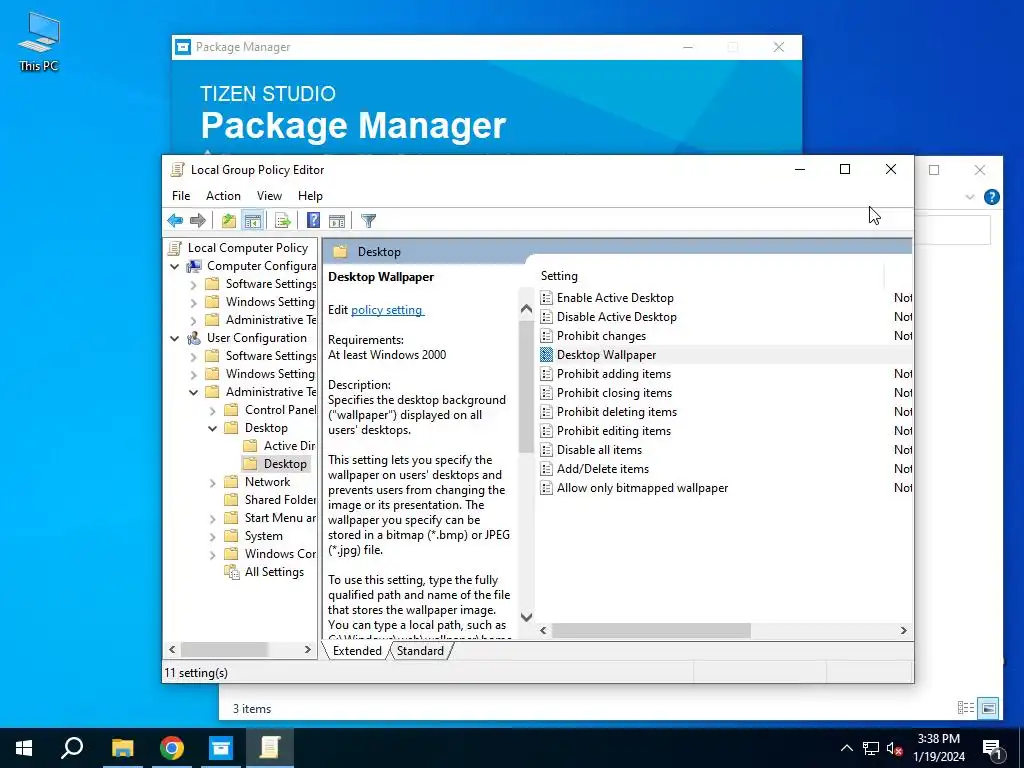Select the Desktop Wallpaper setting row
The width and height of the screenshot is (1024, 768).
click(x=726, y=355)
